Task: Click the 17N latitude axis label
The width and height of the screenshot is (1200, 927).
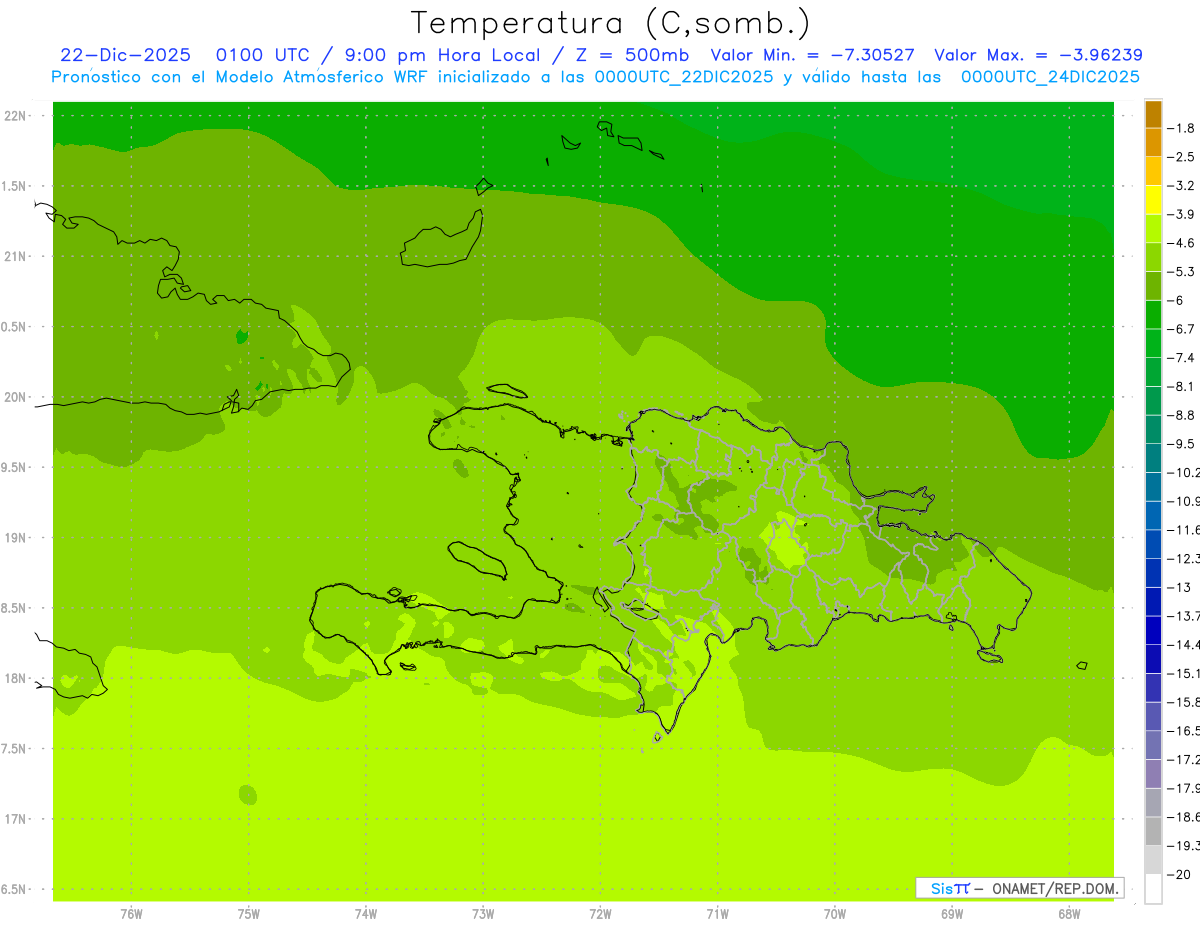Action: [x=16, y=819]
